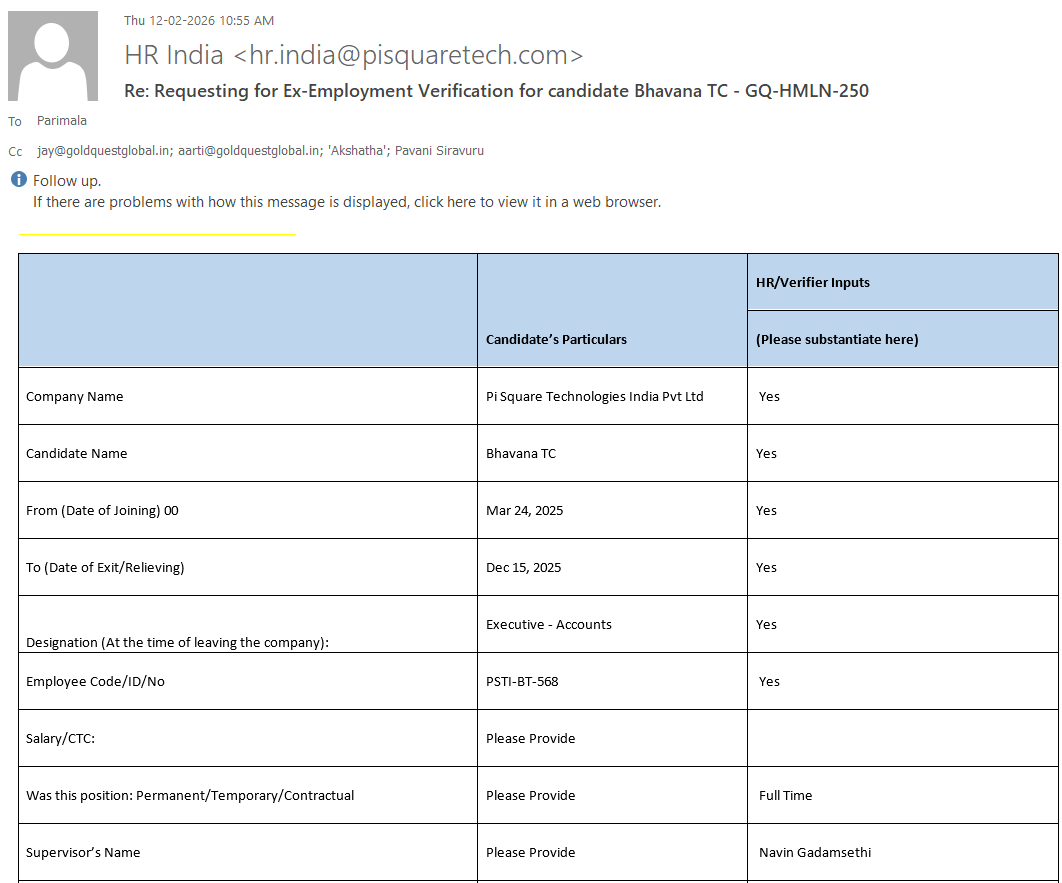Image resolution: width=1062 pixels, height=883 pixels.
Task: Click the view in web browser message bar
Action: 347,202
